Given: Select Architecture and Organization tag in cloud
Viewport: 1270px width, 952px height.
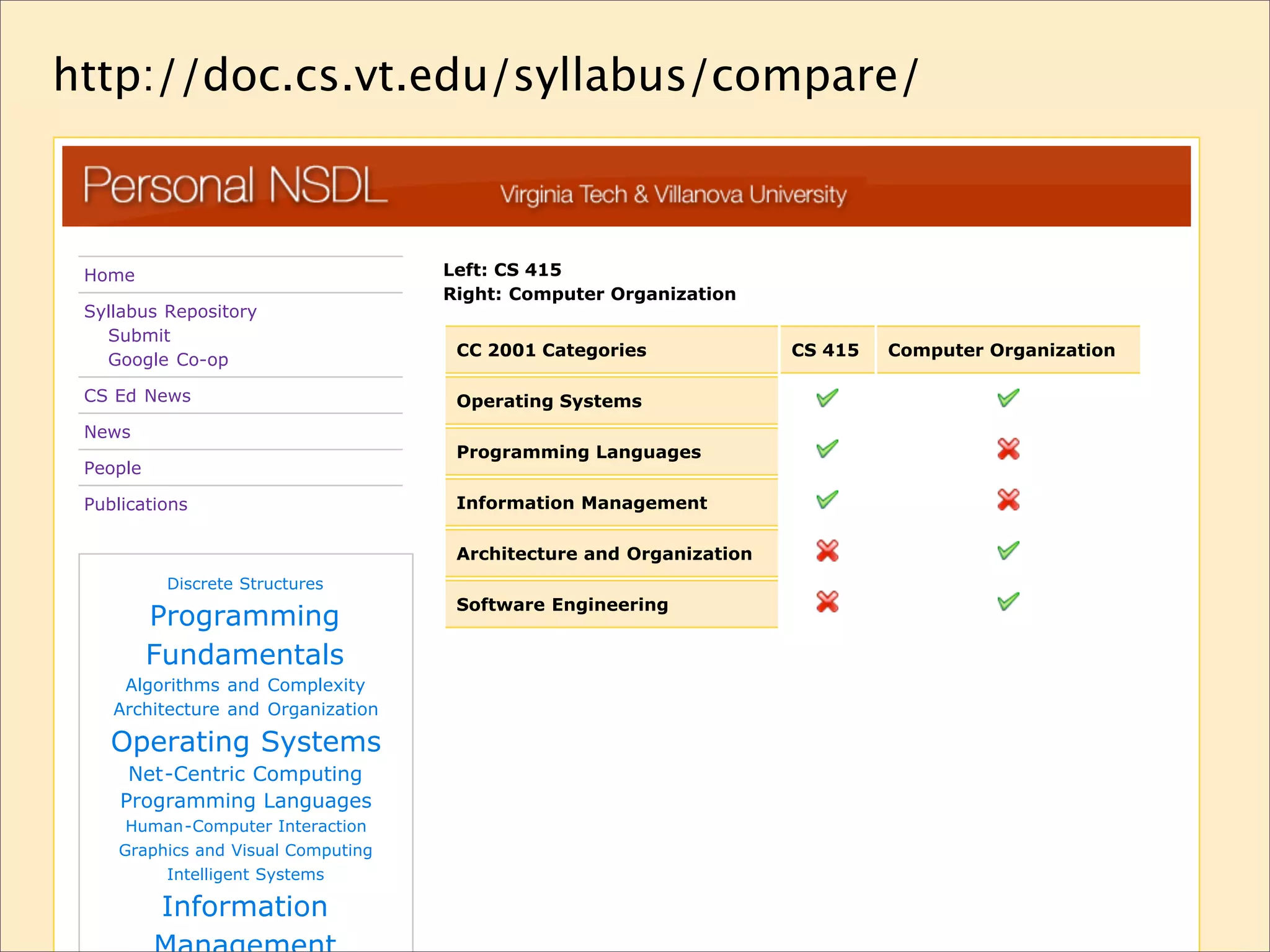Looking at the screenshot, I should pyautogui.click(x=246, y=709).
